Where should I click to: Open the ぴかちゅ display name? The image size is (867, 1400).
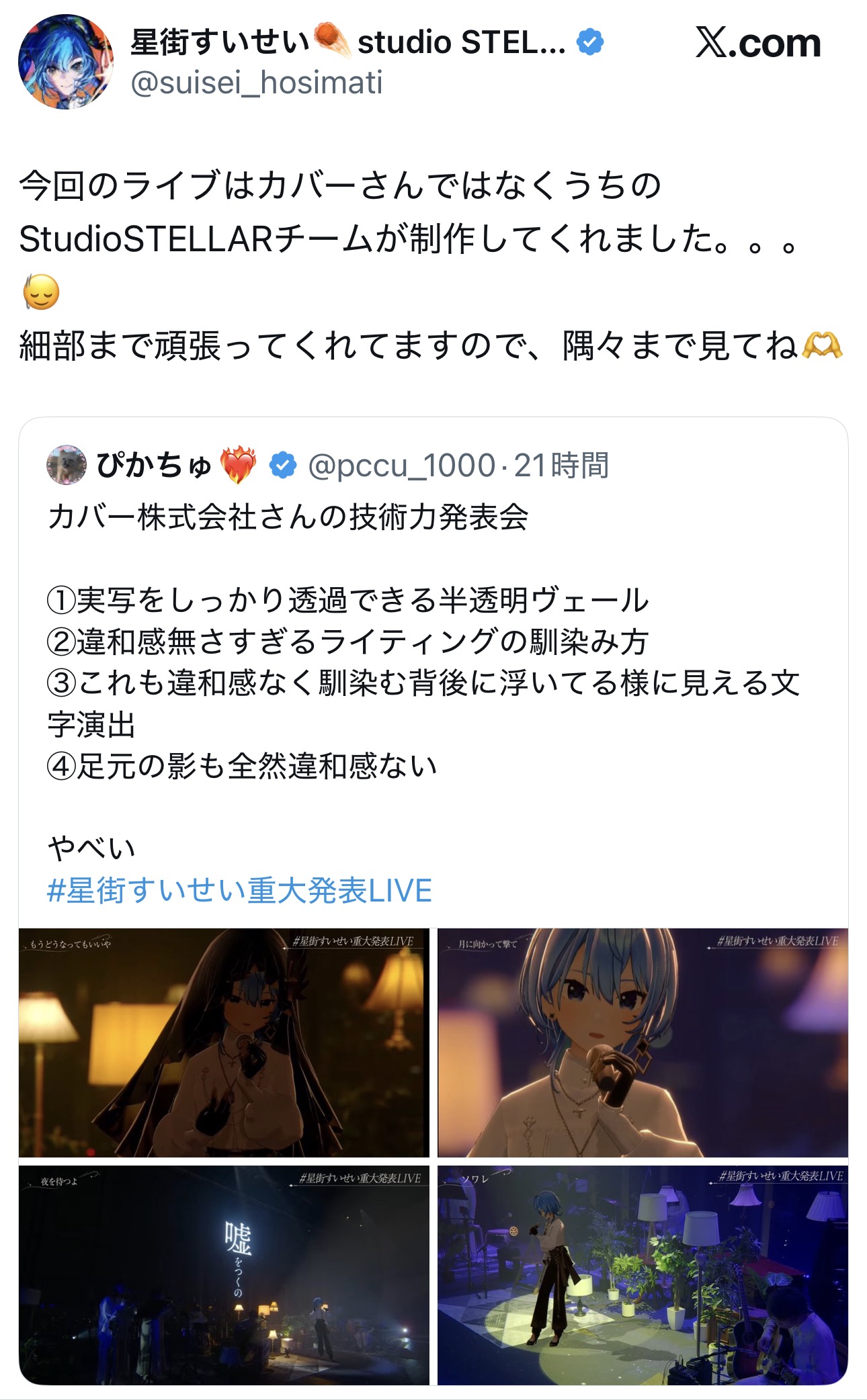(x=155, y=465)
